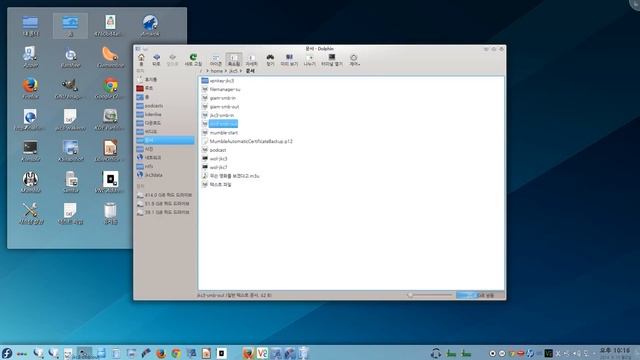Select 비디오 (Videos) in Places sidebar
The height and width of the screenshot is (360, 640).
click(165, 131)
